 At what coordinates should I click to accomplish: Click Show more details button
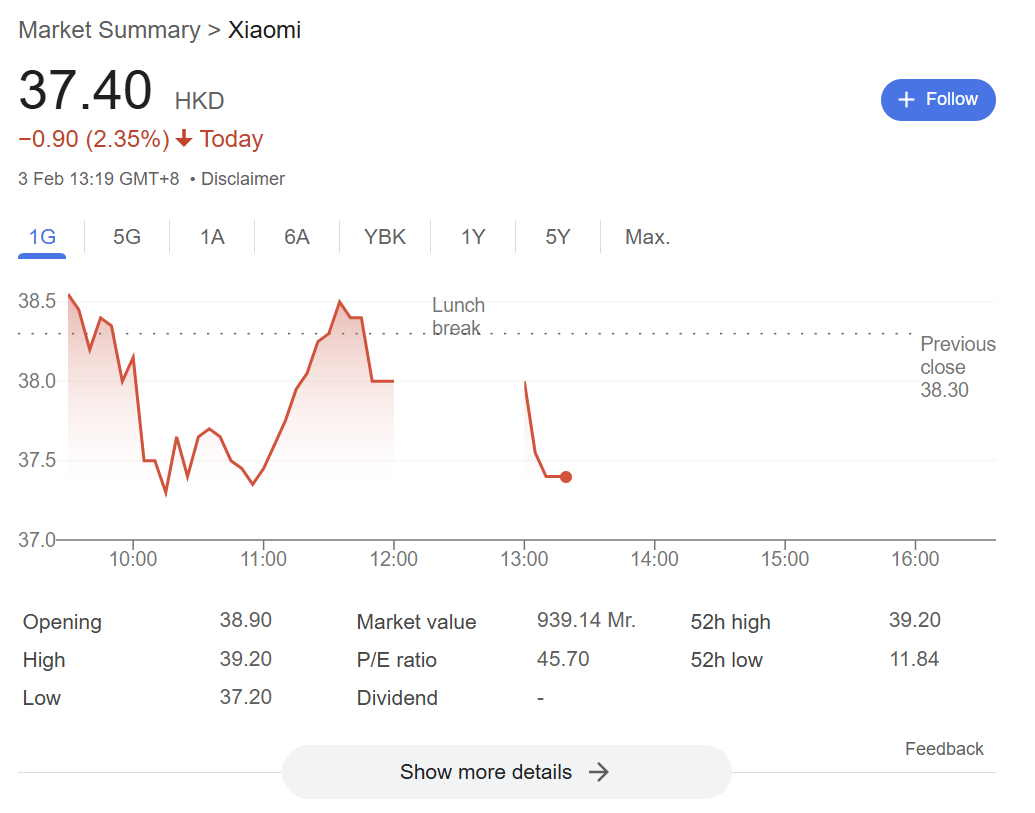click(x=506, y=771)
